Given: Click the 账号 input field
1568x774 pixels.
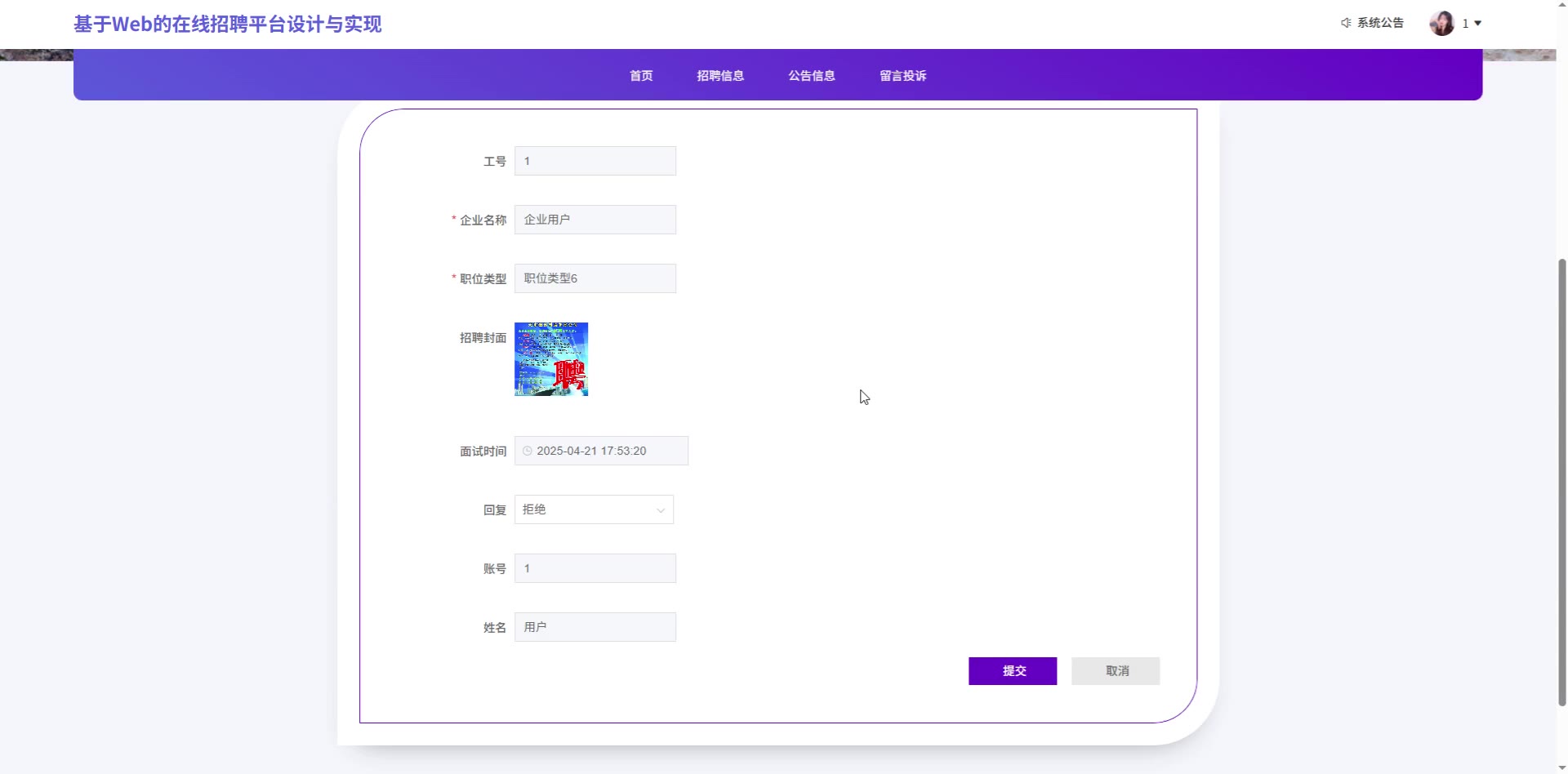Looking at the screenshot, I should pyautogui.click(x=595, y=568).
